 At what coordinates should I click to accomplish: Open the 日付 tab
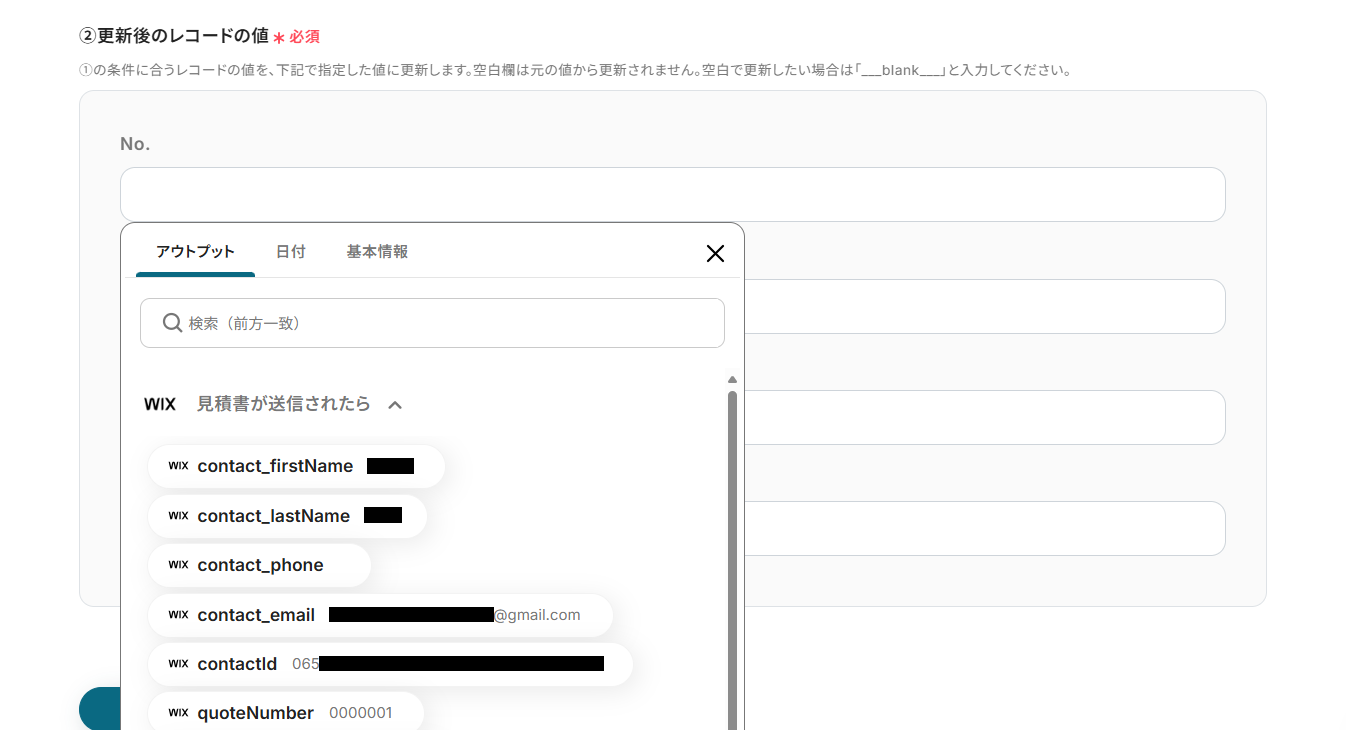pyautogui.click(x=291, y=252)
